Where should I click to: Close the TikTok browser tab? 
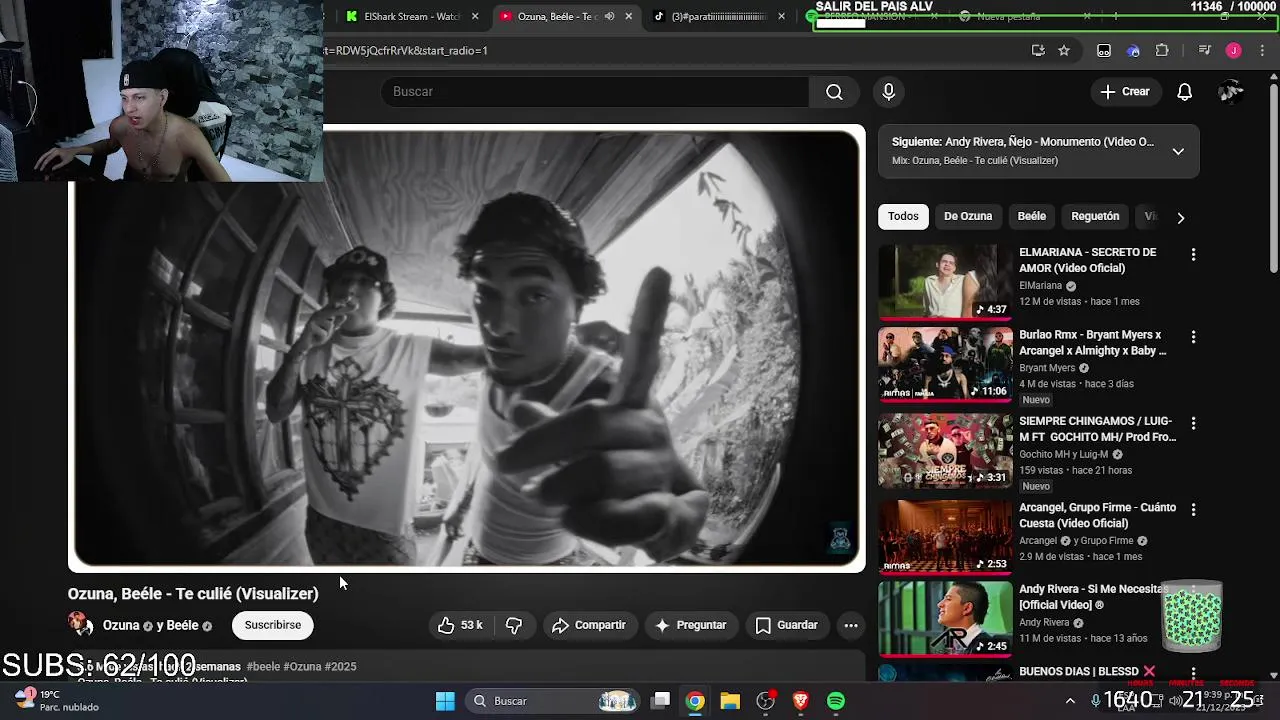pyautogui.click(x=783, y=16)
